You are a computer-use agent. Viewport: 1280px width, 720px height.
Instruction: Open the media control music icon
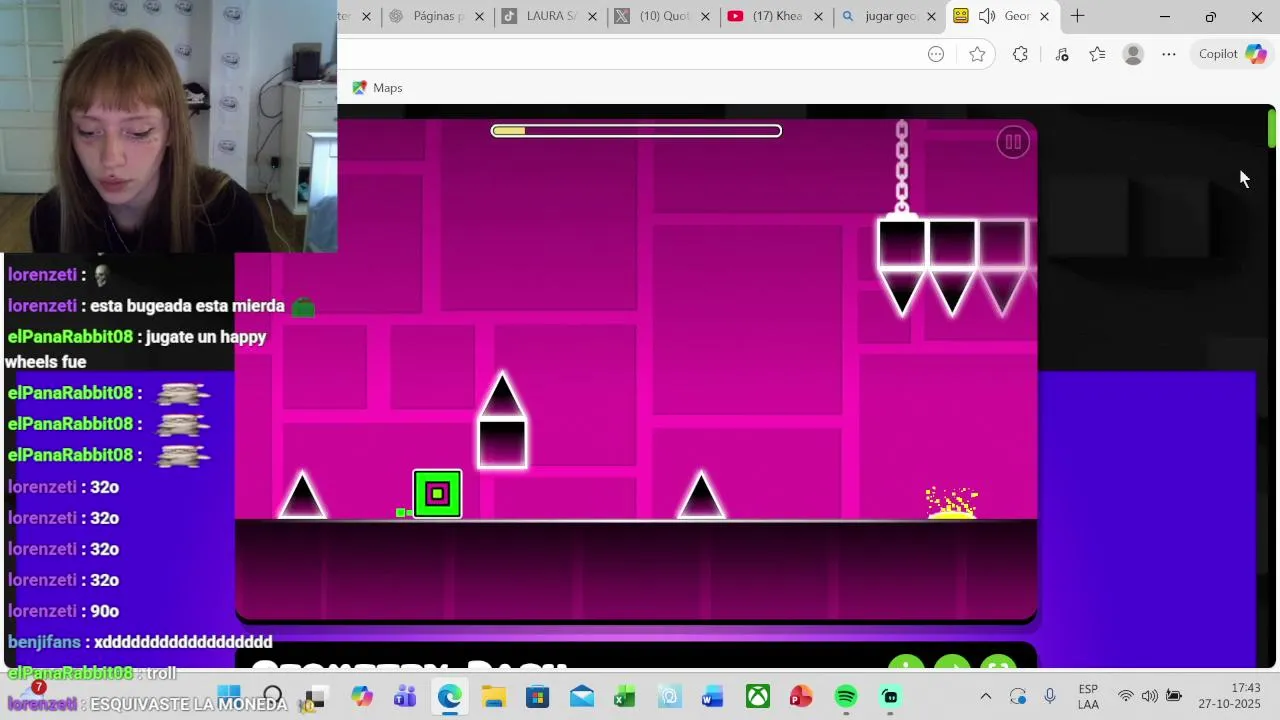coord(1061,54)
